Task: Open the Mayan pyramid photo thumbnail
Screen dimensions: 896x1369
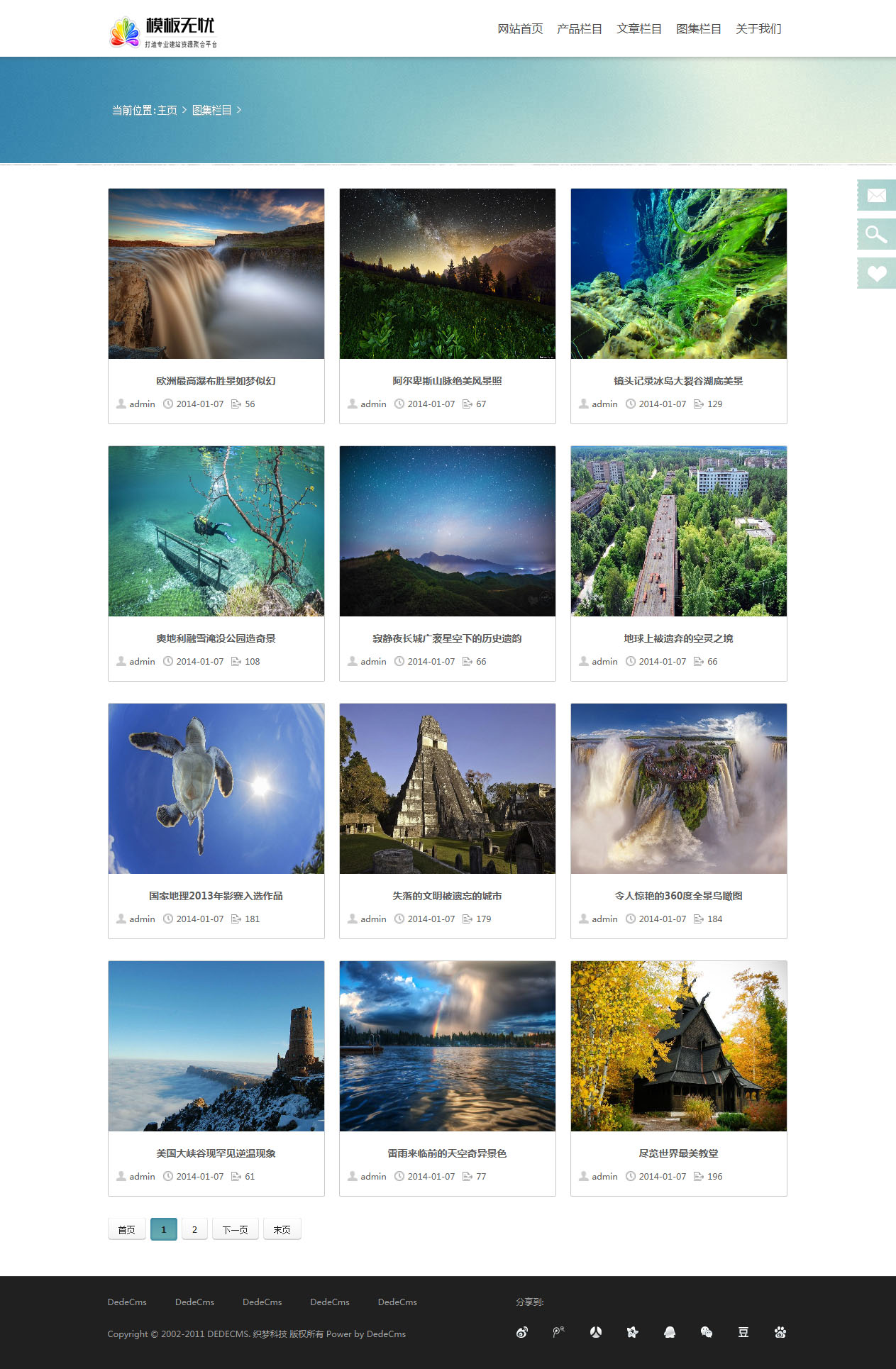Action: [x=448, y=789]
